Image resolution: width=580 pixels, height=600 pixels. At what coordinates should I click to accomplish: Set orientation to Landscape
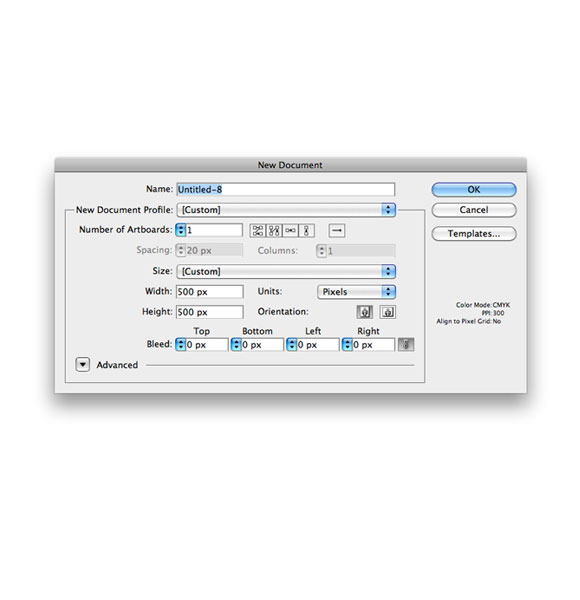[388, 312]
